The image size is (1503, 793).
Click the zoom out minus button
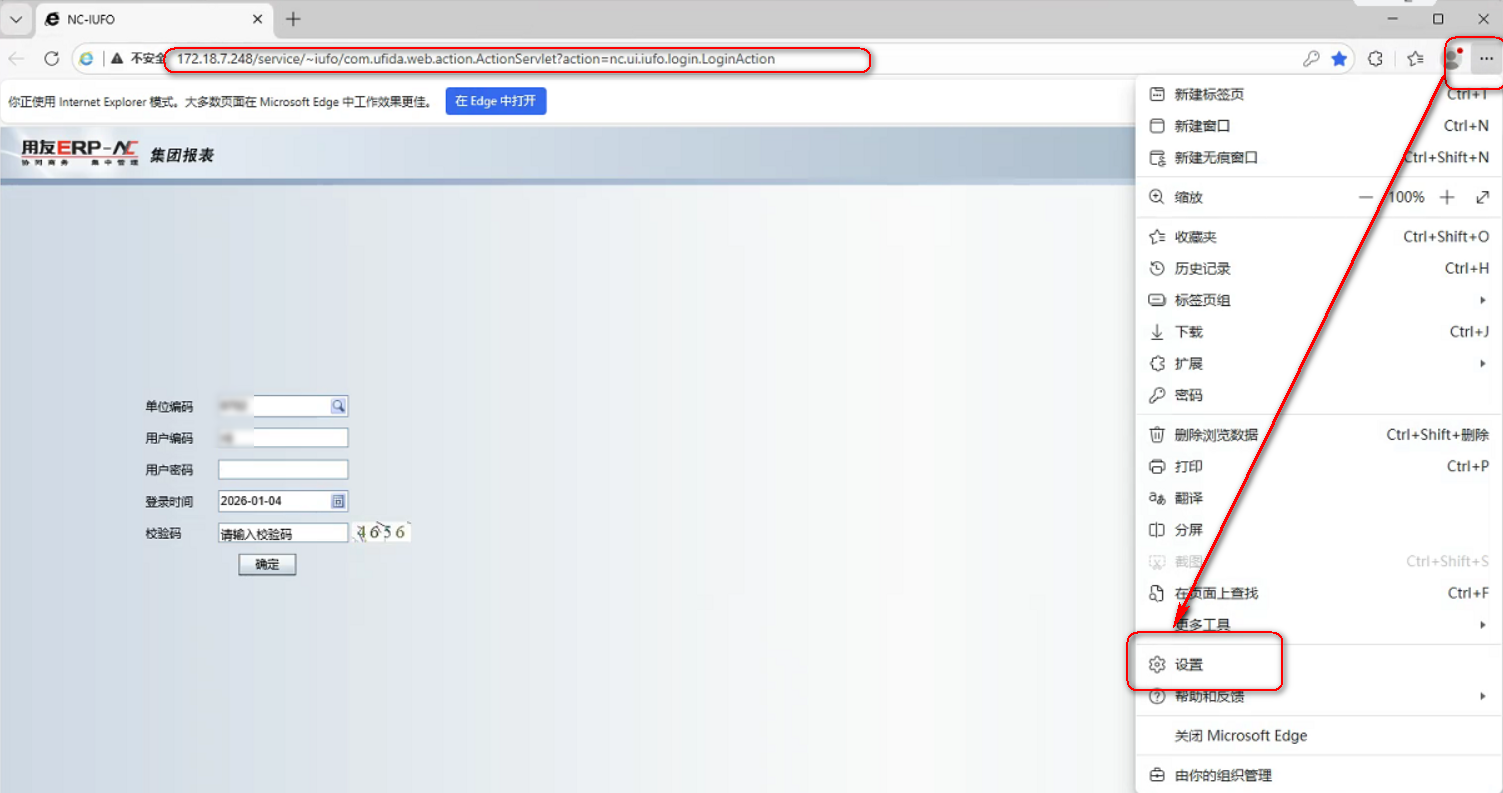(x=1366, y=198)
